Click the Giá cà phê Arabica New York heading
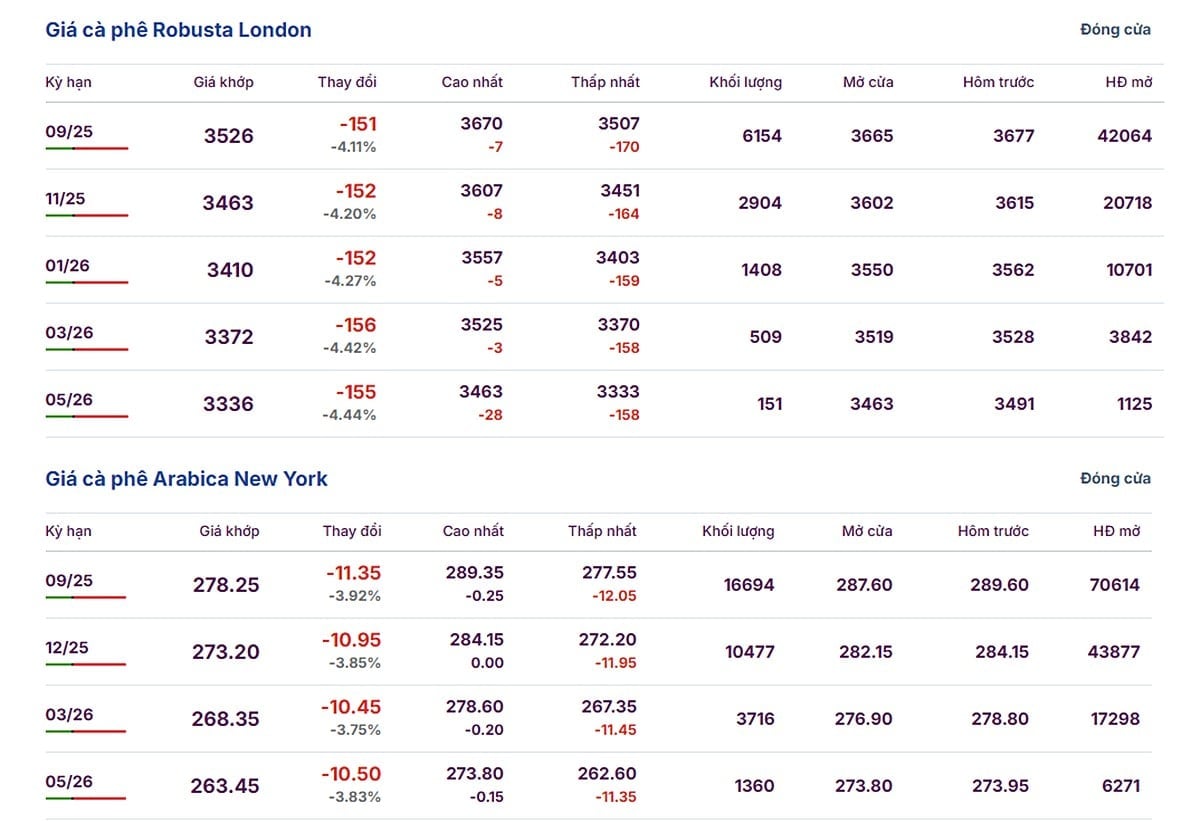The height and width of the screenshot is (822, 1200). tap(187, 479)
